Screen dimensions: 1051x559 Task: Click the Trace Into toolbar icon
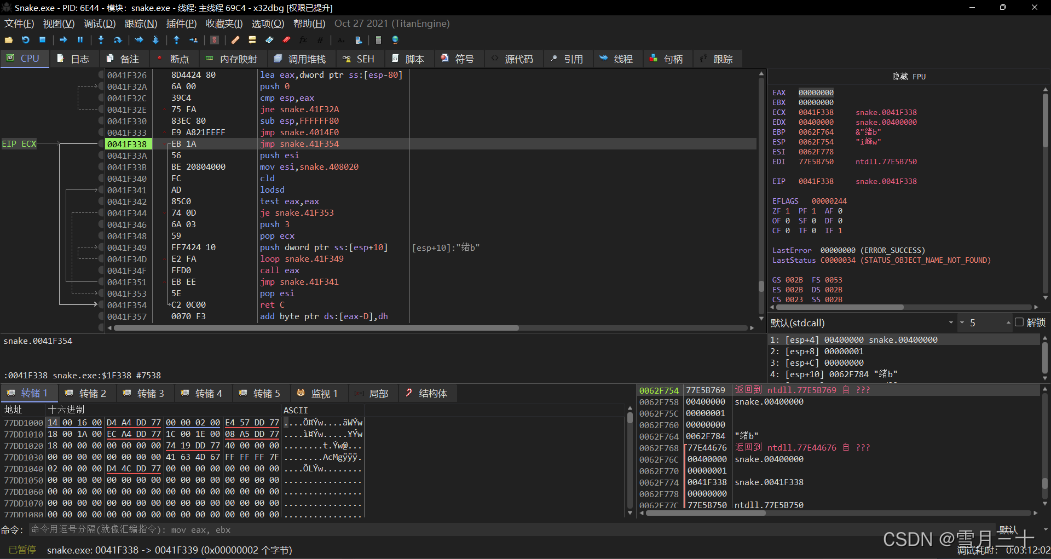[139, 40]
